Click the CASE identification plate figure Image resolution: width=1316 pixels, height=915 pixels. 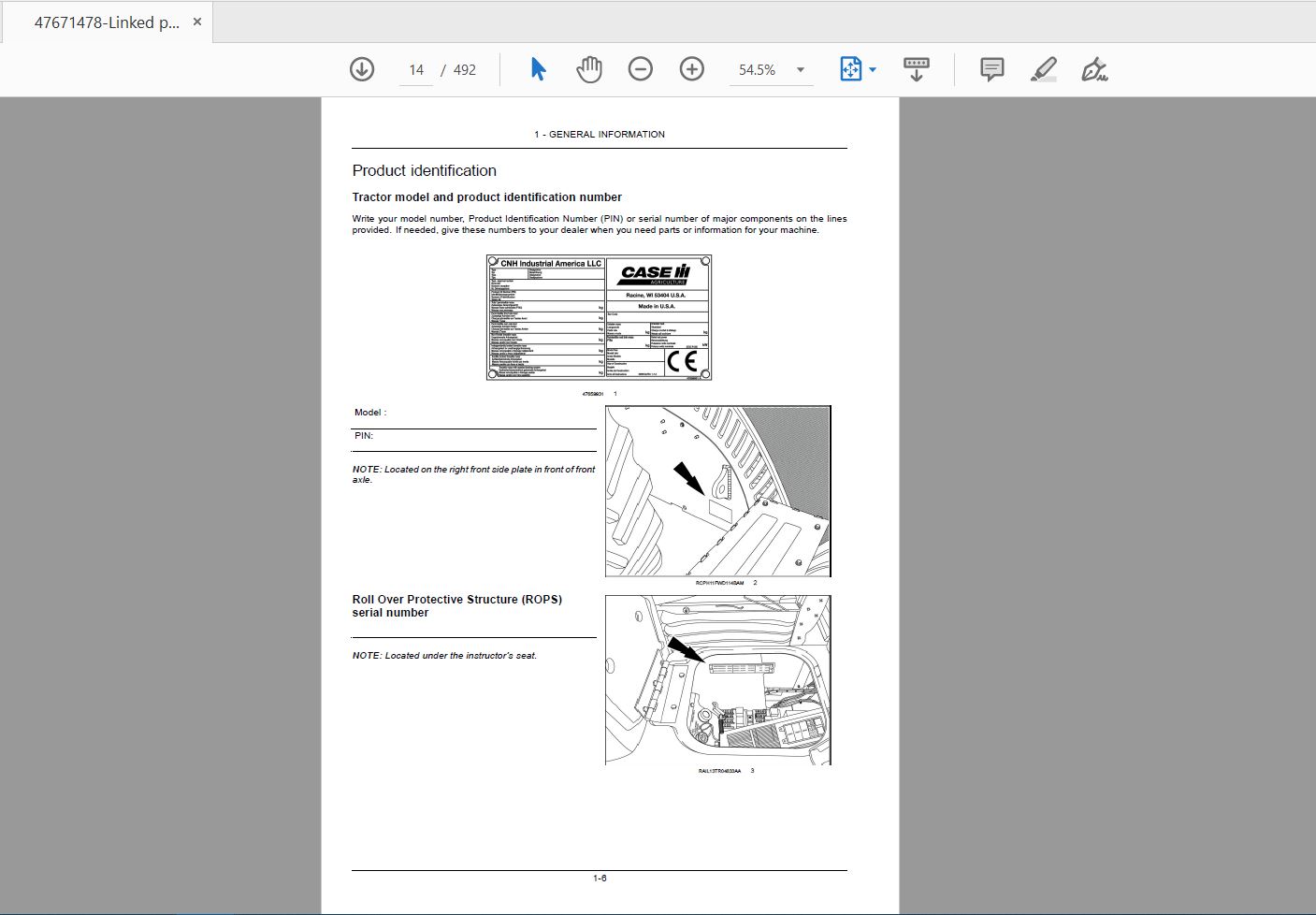tap(599, 317)
